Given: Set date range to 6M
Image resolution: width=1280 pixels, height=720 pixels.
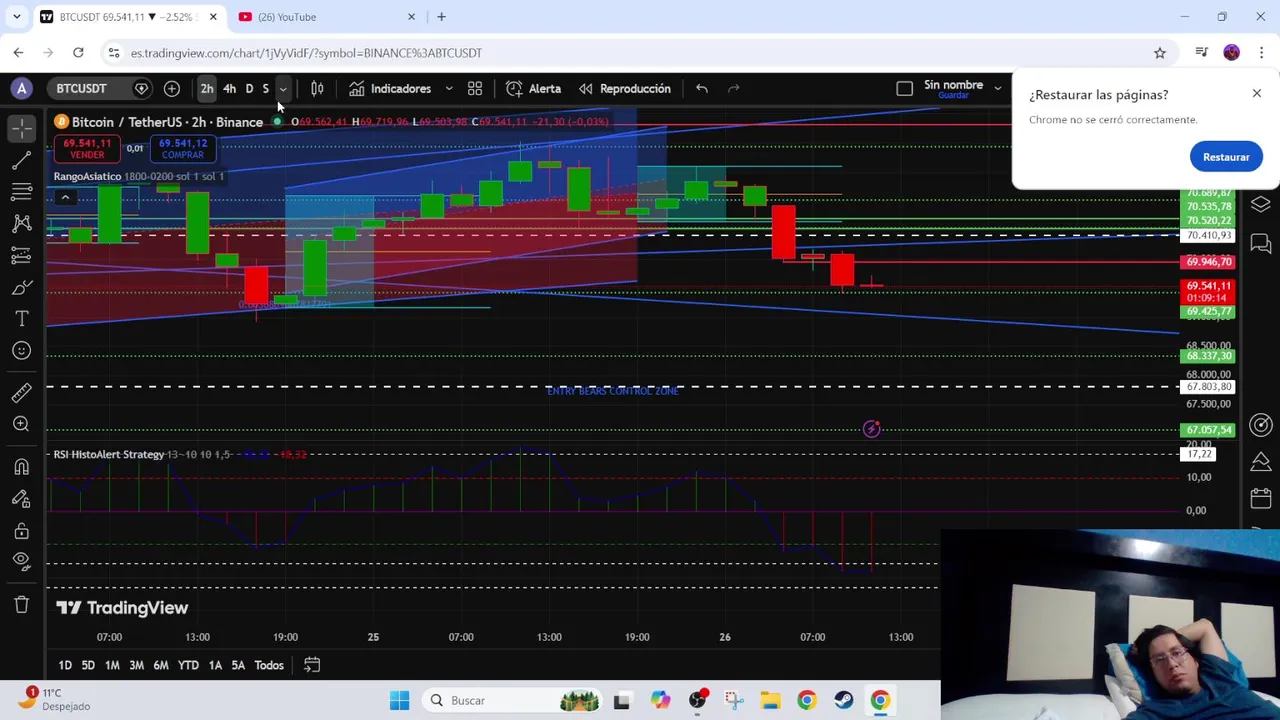Looking at the screenshot, I should click(x=161, y=665).
